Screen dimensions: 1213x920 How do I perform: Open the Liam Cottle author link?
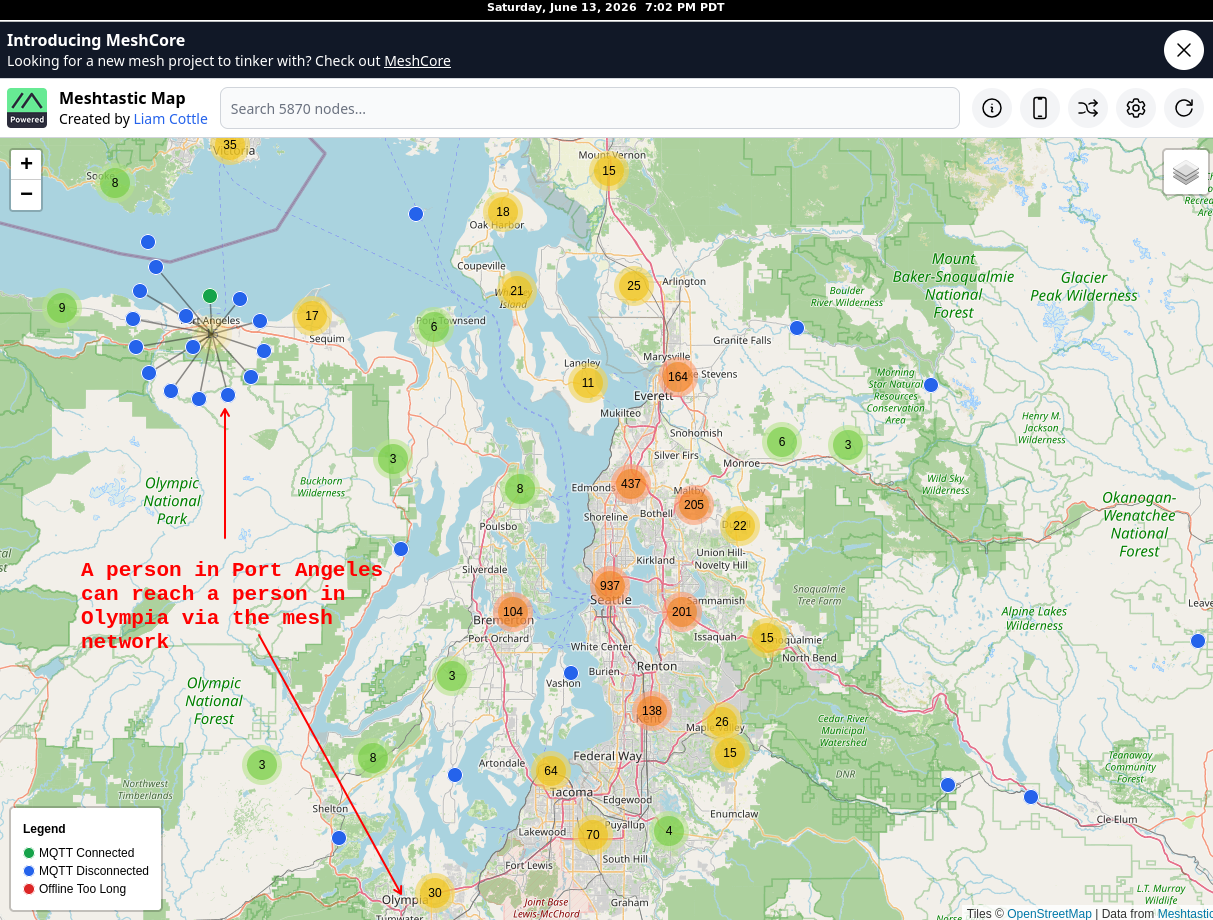click(x=170, y=119)
